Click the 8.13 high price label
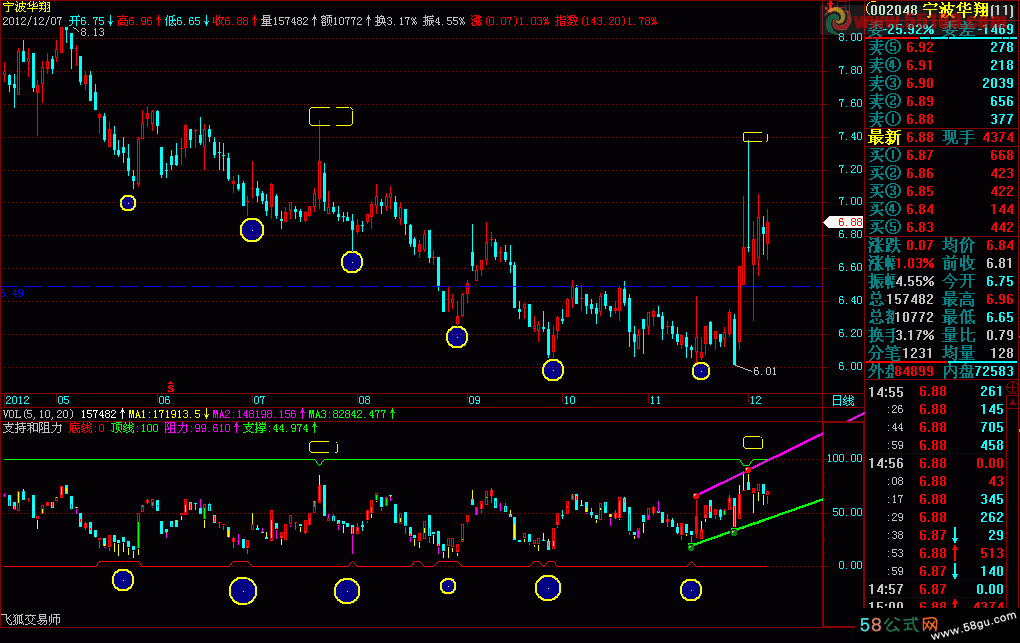The height and width of the screenshot is (643, 1020). [92, 33]
